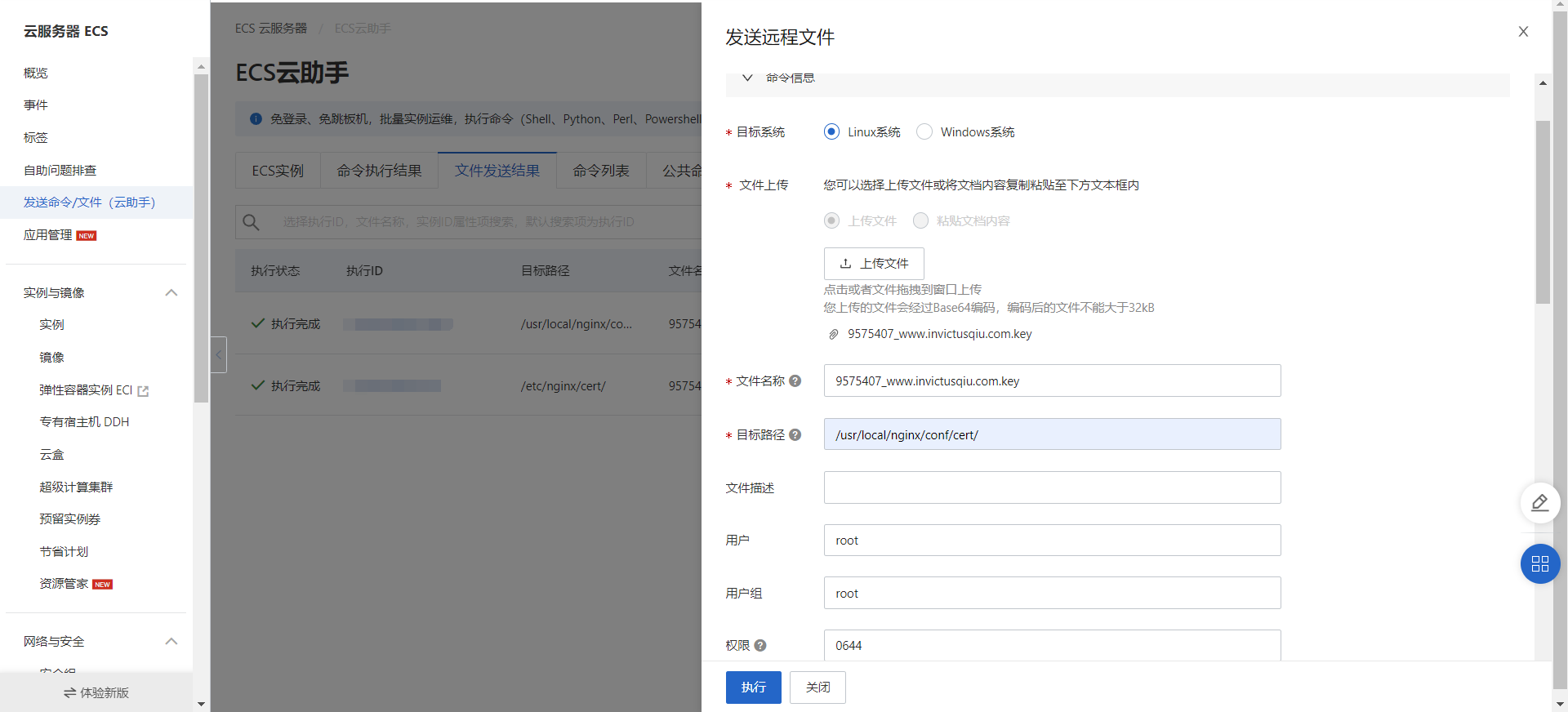Close the 发送远程文件 panel with X

click(x=1523, y=32)
